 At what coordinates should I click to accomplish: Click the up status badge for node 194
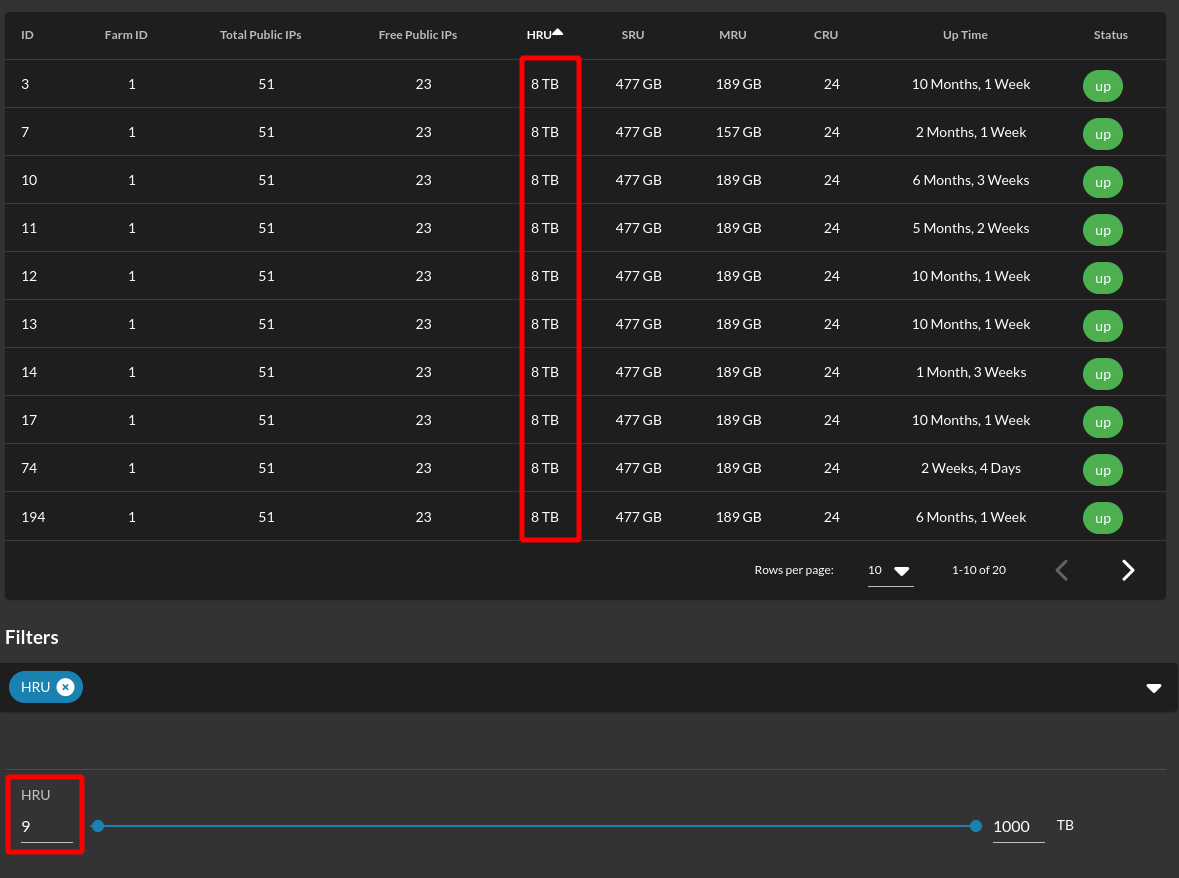pyautogui.click(x=1102, y=518)
